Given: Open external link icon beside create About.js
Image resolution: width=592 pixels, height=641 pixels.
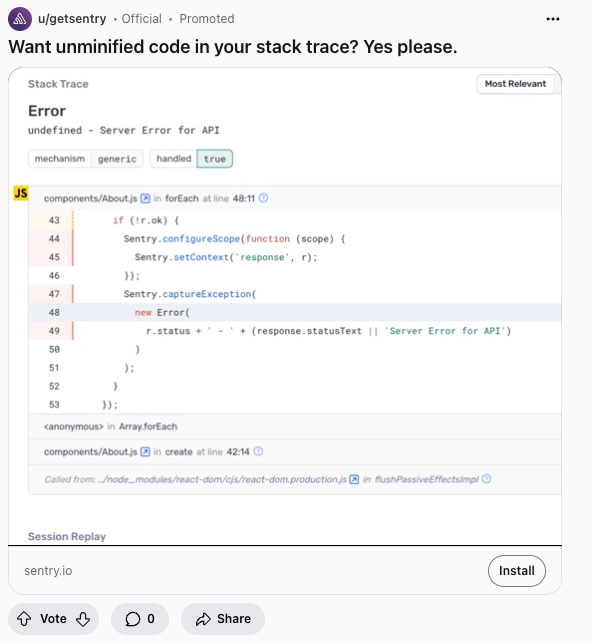Looking at the screenshot, I should [145, 452].
